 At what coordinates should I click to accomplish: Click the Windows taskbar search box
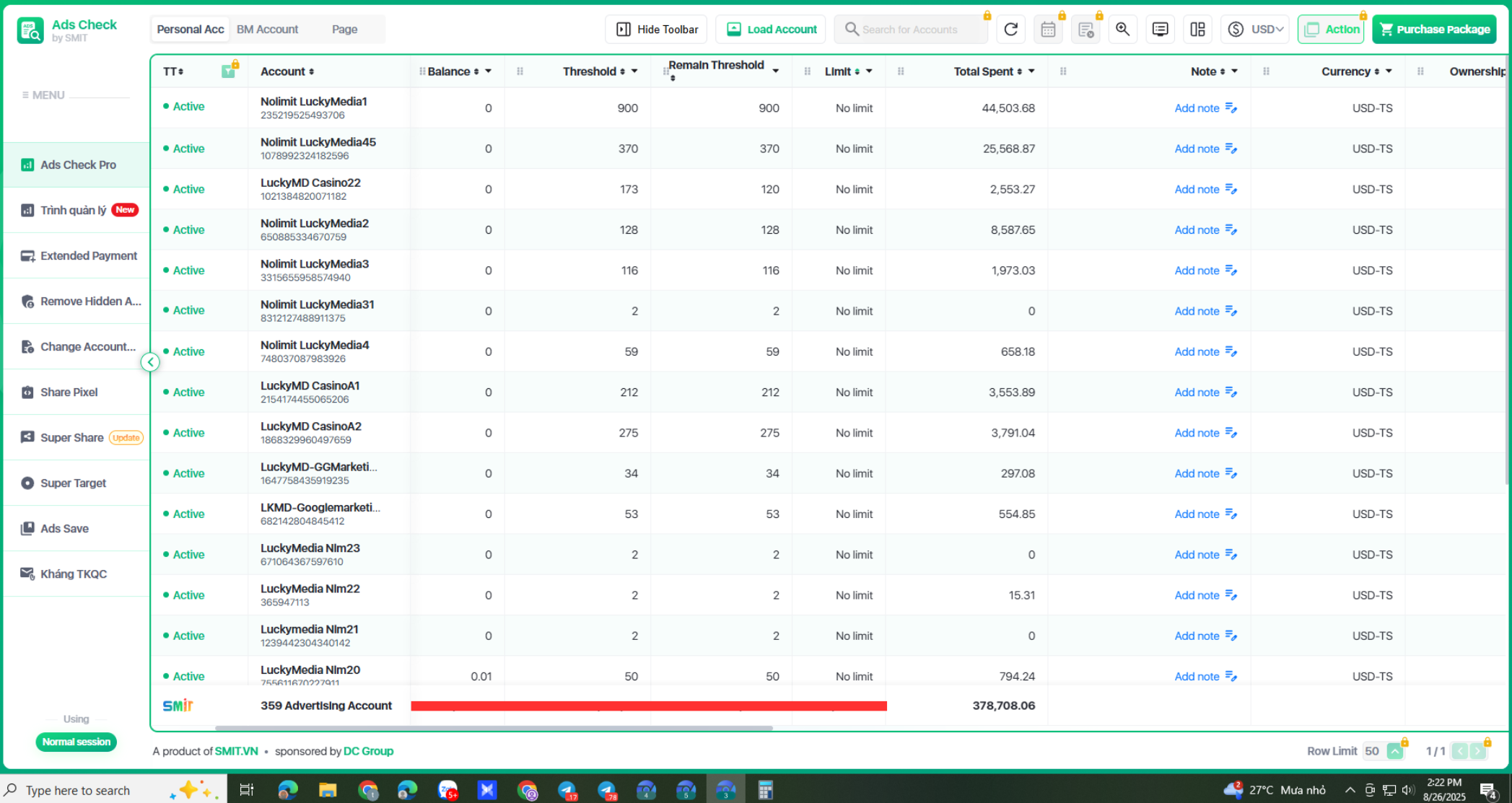(x=114, y=790)
